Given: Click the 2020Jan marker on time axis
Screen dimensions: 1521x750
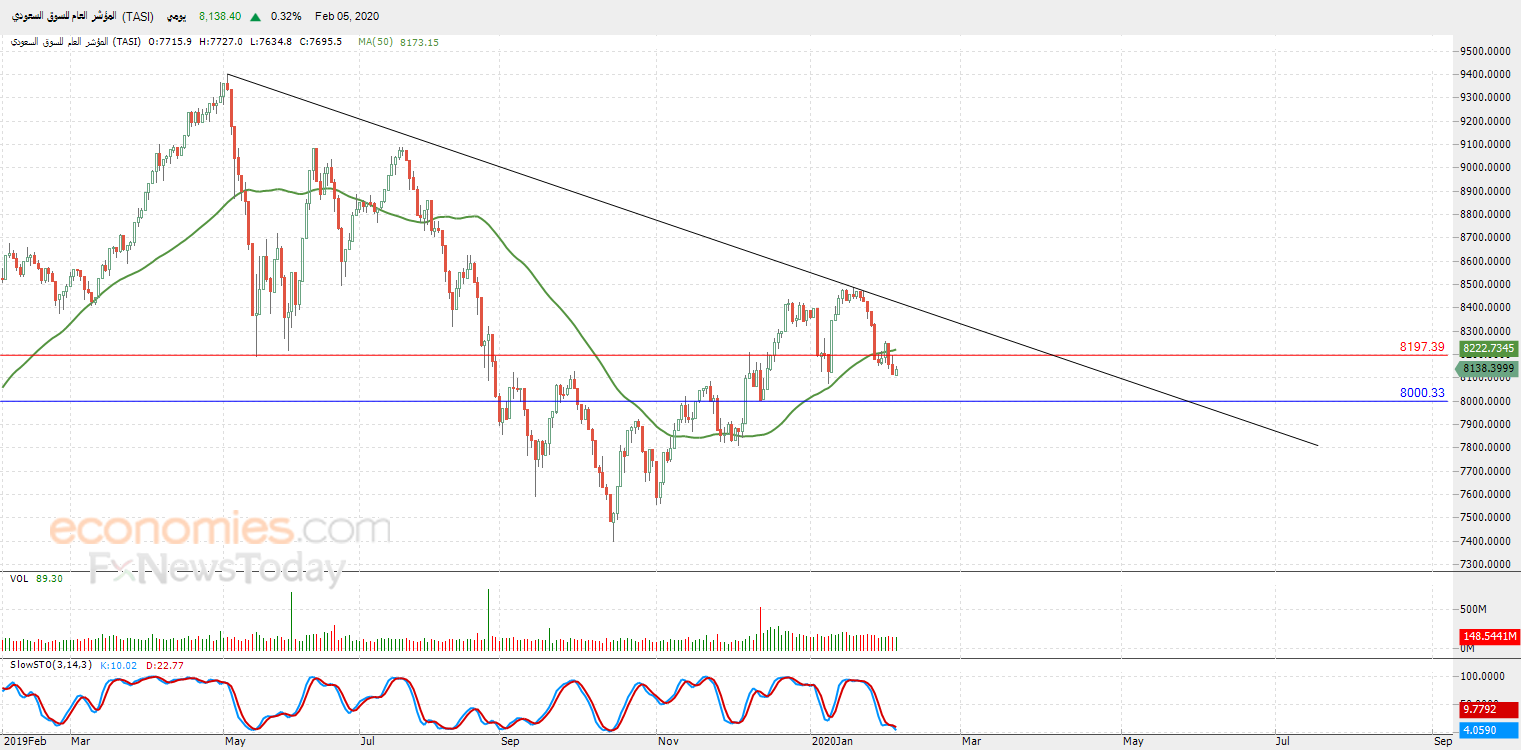Looking at the screenshot, I should point(834,742).
